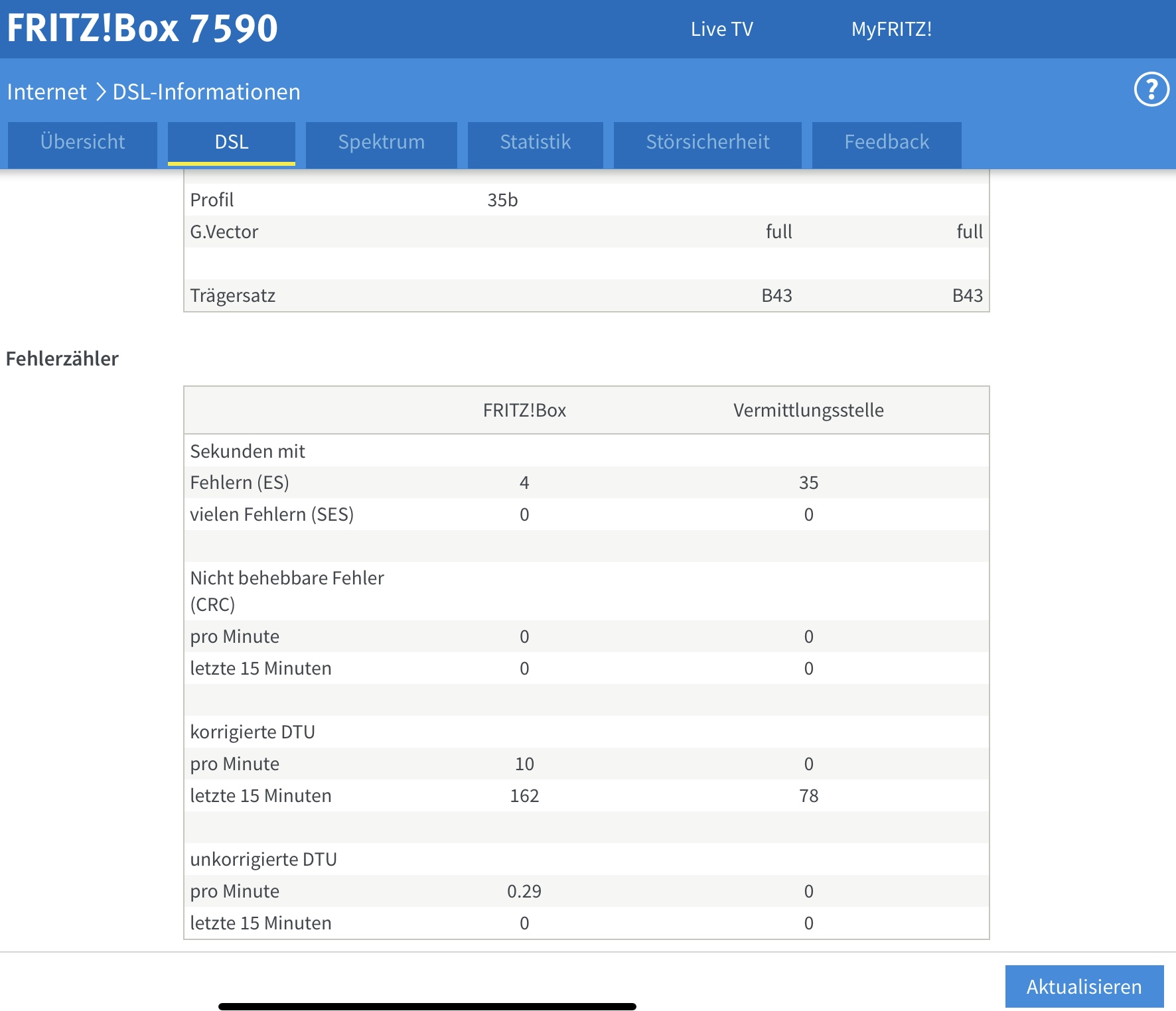Open Live TV in the header
This screenshot has width=1176, height=1011.
[722, 29]
